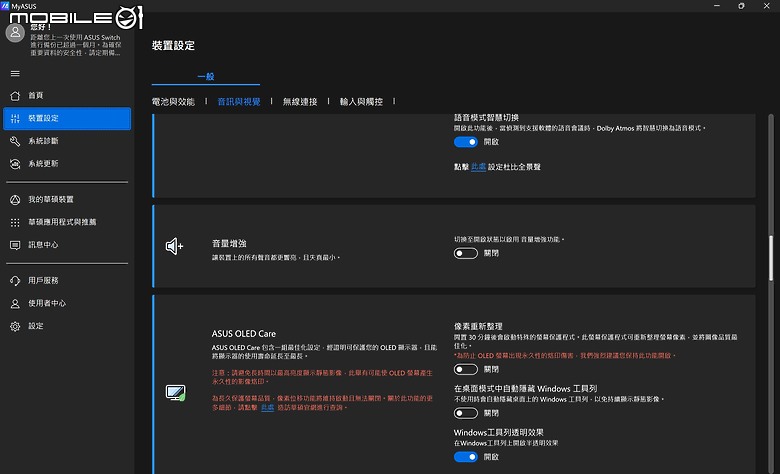Click the 音量增強 title text

tap(229, 244)
